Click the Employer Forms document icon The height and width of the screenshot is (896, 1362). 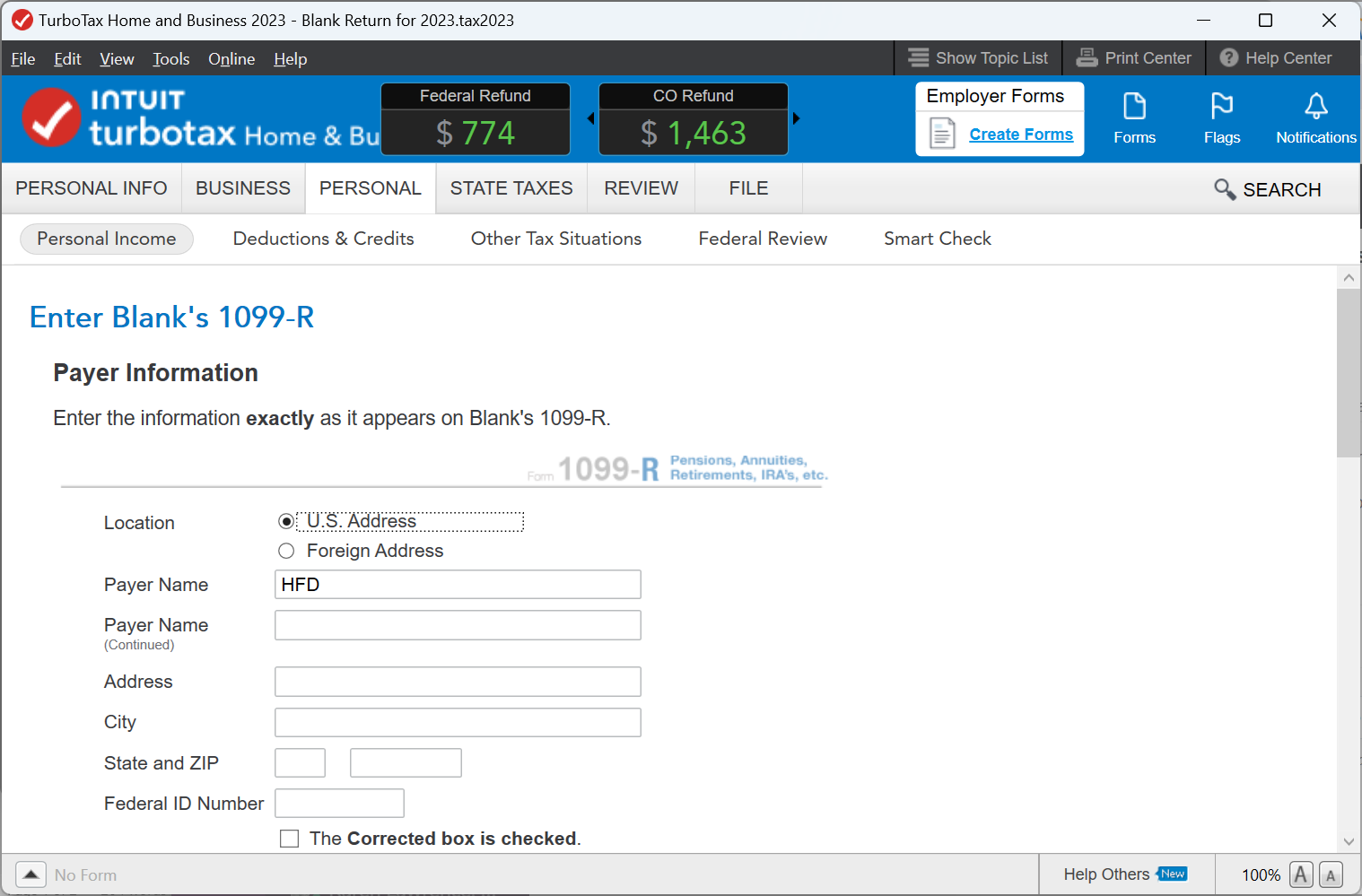pos(941,133)
